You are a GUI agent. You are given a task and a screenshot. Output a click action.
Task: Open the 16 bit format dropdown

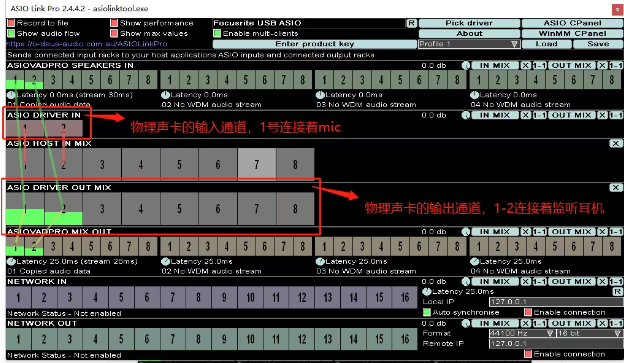(589, 334)
